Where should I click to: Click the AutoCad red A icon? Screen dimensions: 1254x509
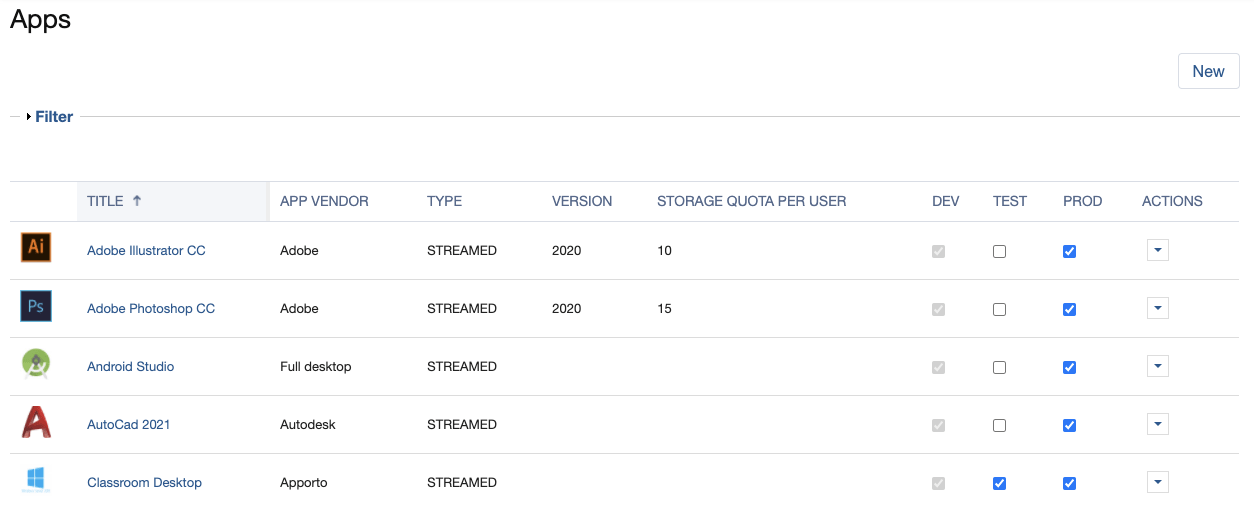pyautogui.click(x=36, y=422)
